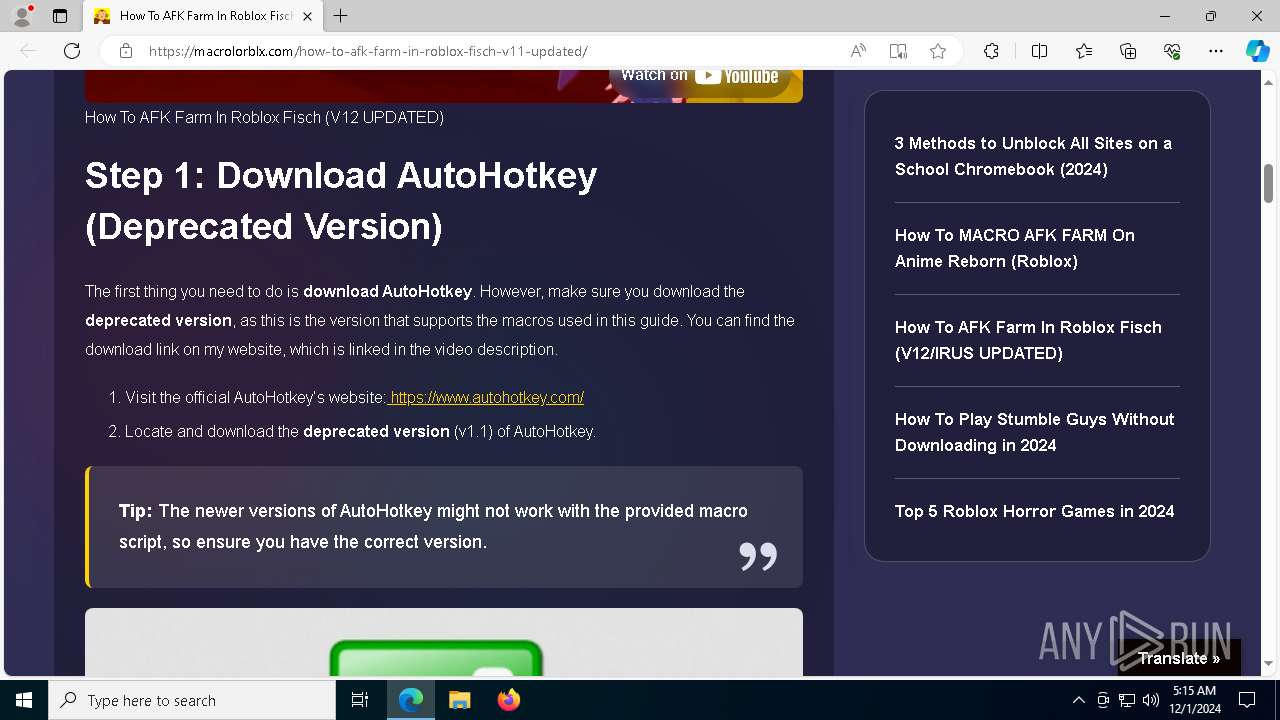Open the Copilot sidebar
Viewport: 1280px width, 720px height.
pyautogui.click(x=1257, y=51)
